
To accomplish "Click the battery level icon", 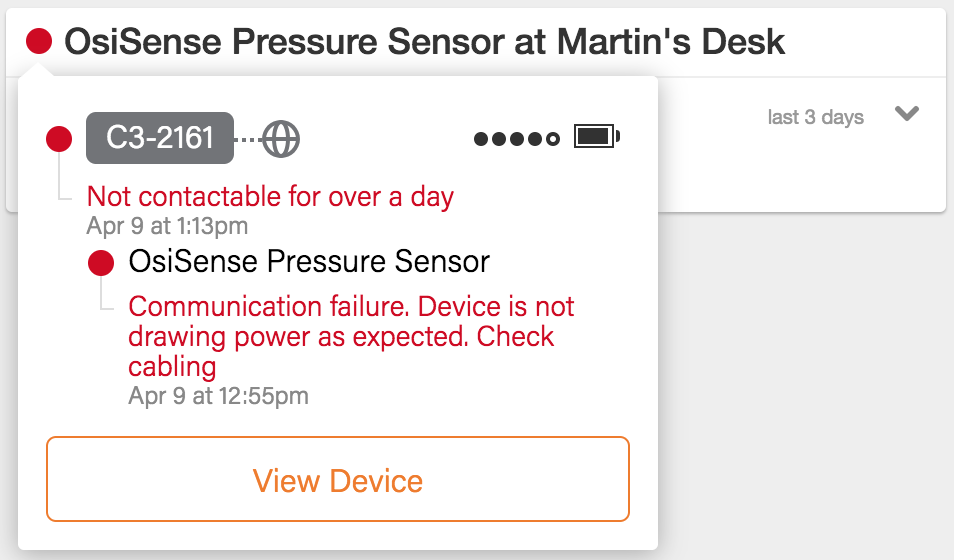I will (x=597, y=137).
